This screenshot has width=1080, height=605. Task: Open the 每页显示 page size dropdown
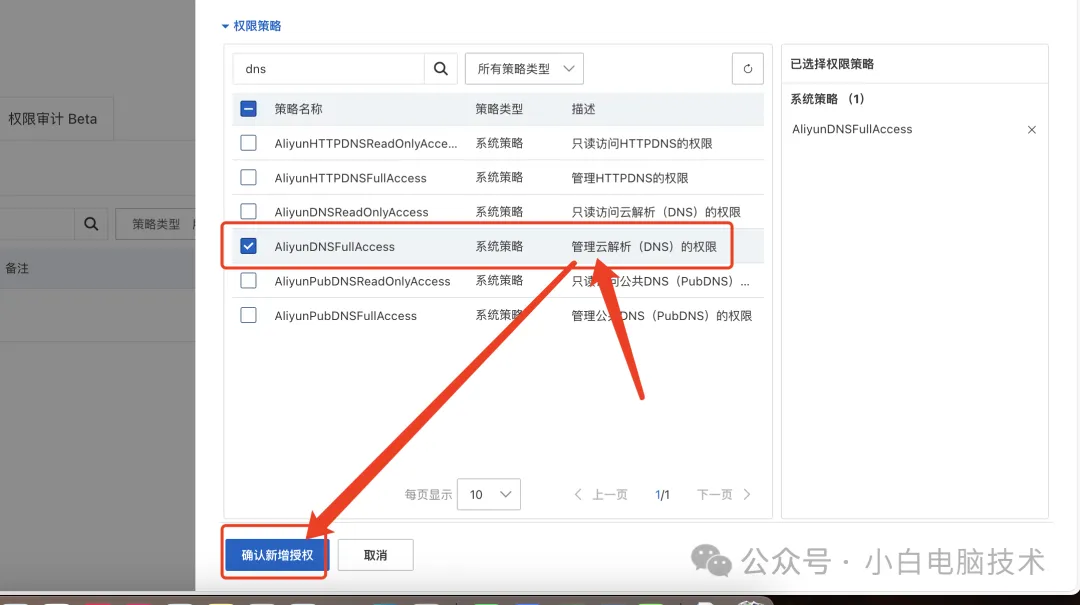click(x=488, y=493)
